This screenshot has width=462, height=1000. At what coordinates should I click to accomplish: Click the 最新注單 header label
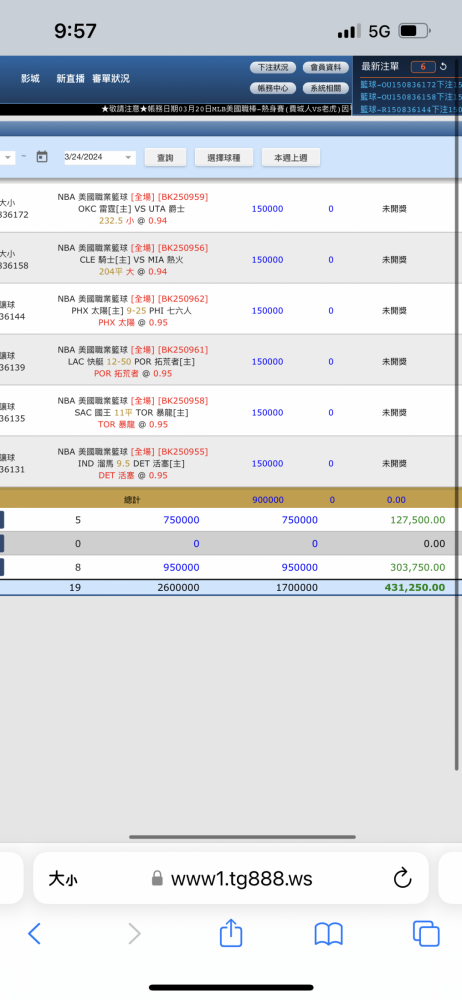[x=380, y=66]
